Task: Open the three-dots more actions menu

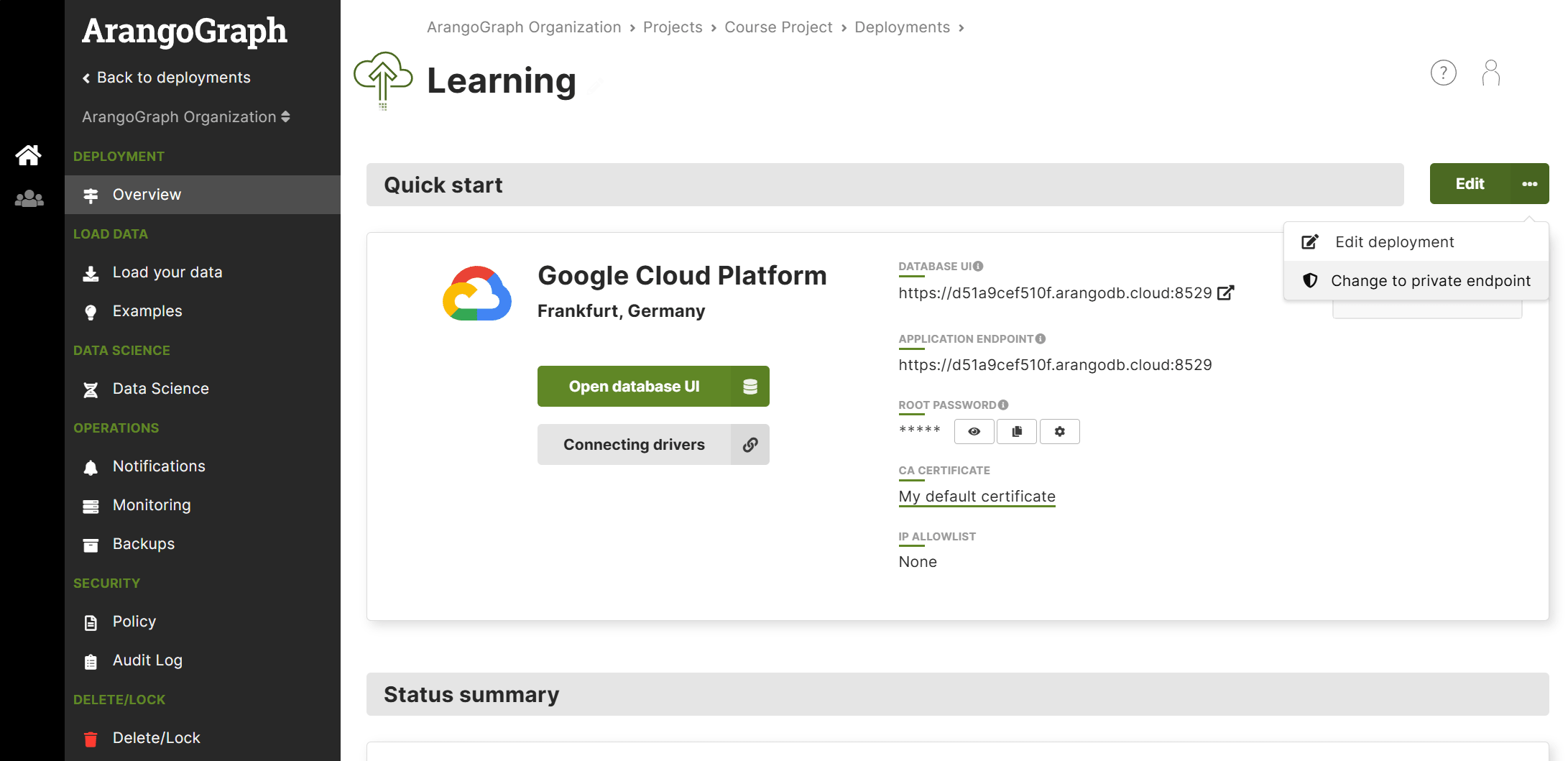Action: [x=1530, y=184]
